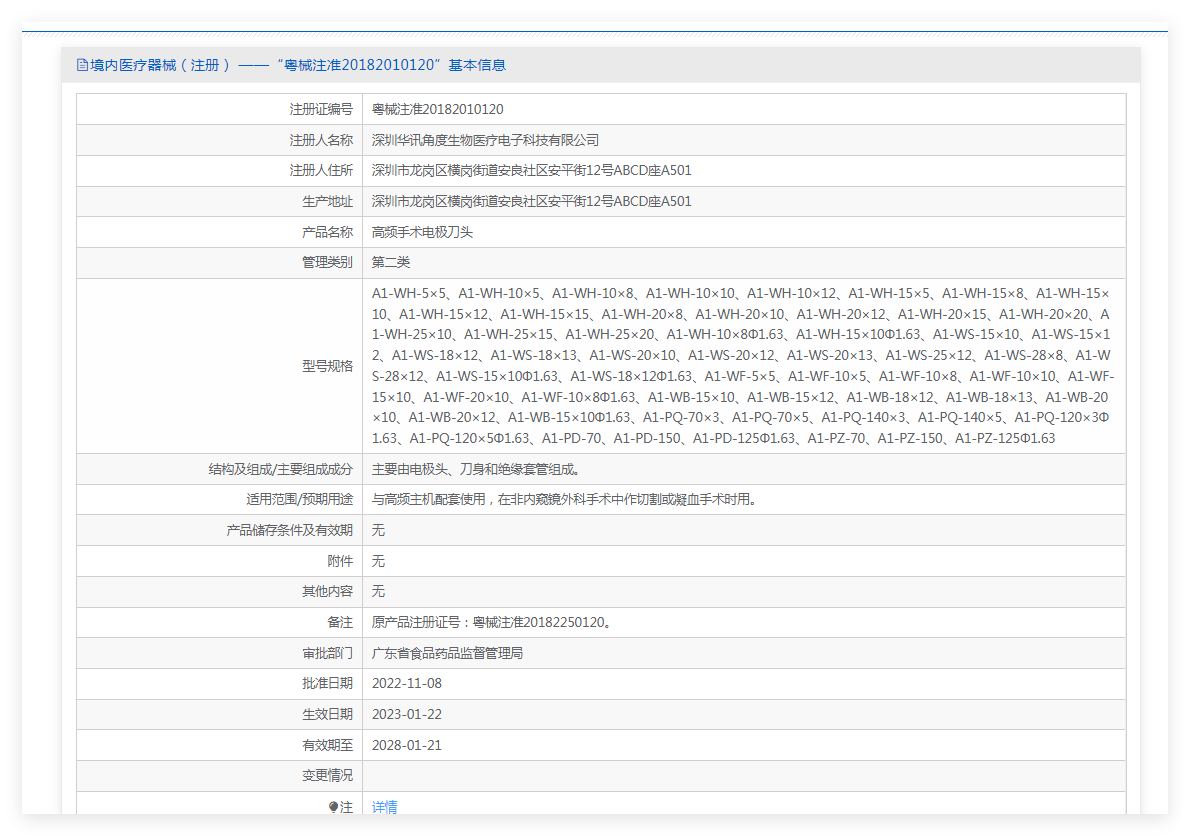
Task: Click the 注册人名称 label
Action: (x=321, y=140)
